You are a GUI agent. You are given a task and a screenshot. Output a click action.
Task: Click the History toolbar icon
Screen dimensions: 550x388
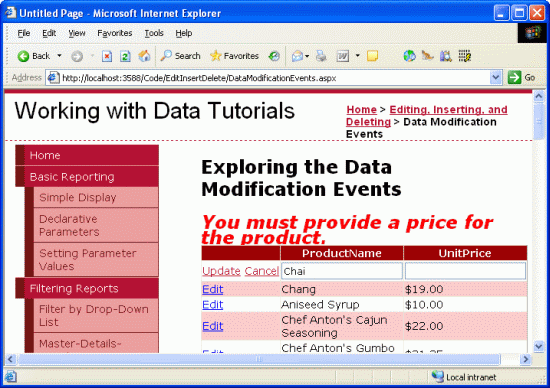[274, 56]
